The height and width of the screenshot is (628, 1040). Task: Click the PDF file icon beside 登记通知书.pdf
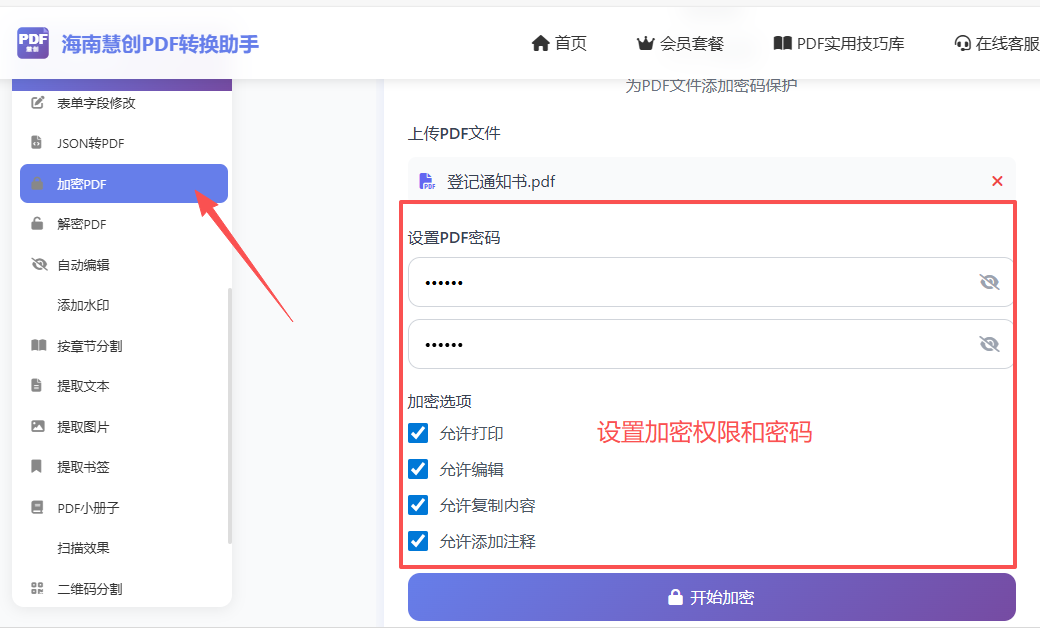point(427,181)
